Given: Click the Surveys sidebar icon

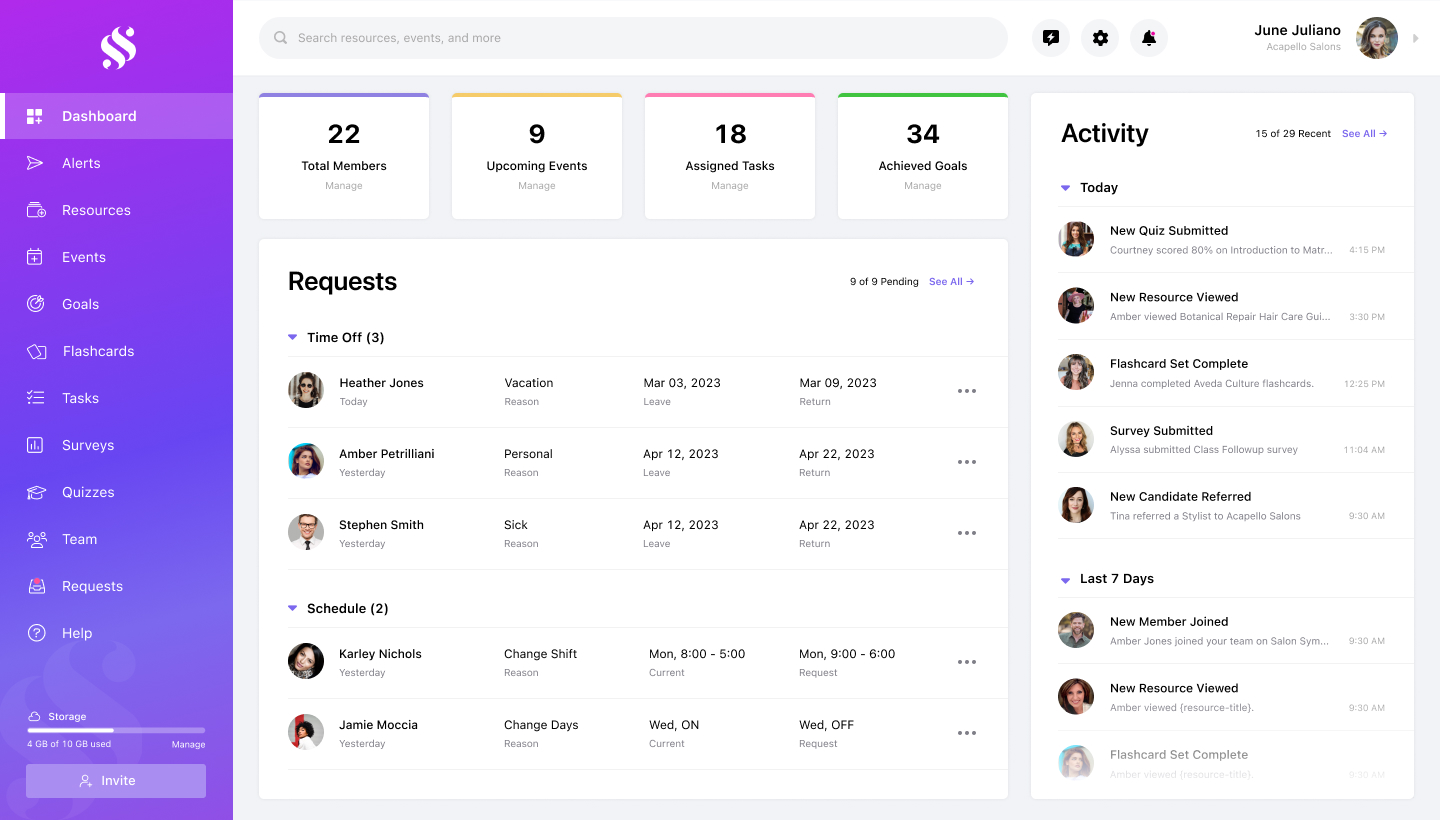Looking at the screenshot, I should [38, 445].
